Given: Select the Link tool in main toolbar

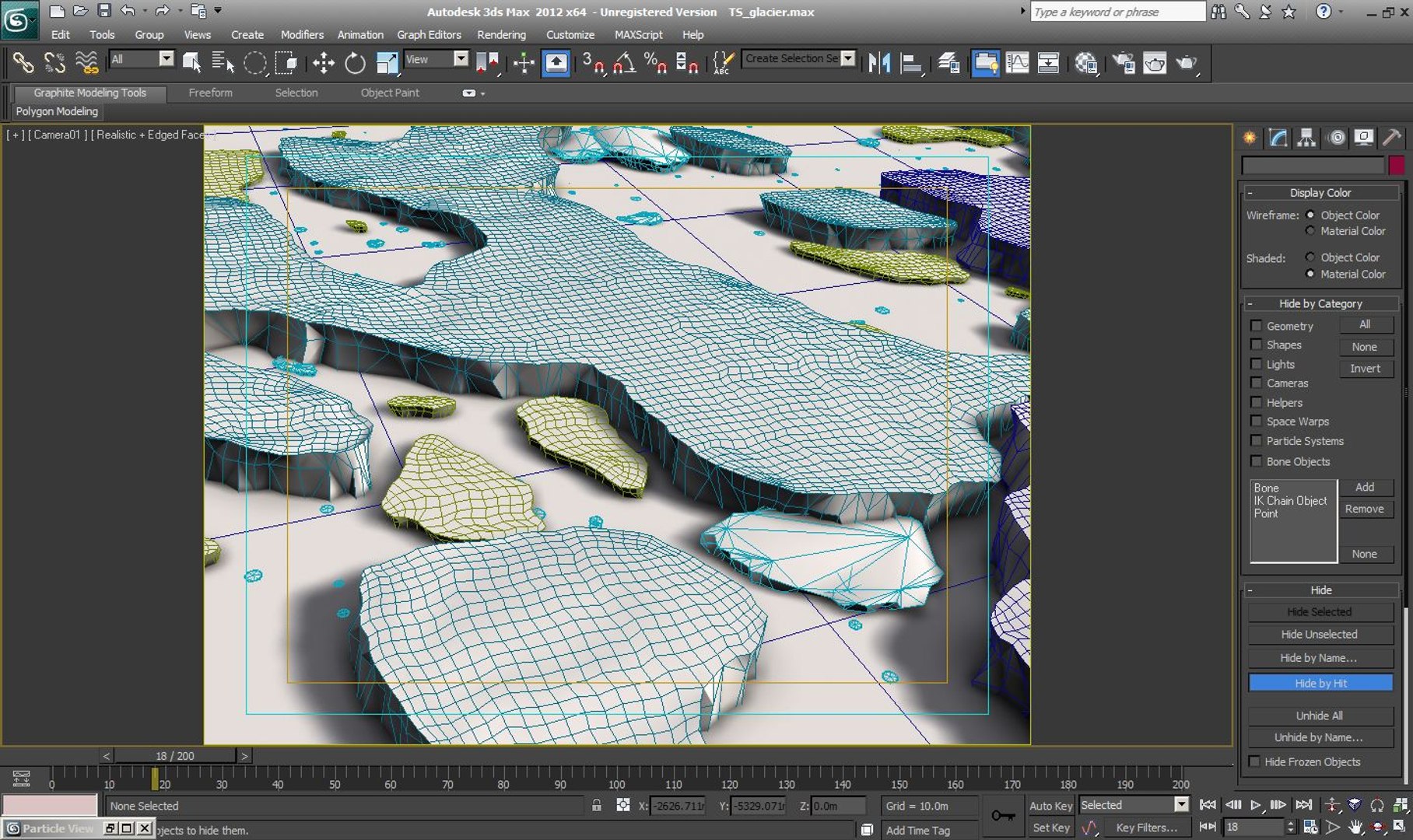Looking at the screenshot, I should 23,62.
